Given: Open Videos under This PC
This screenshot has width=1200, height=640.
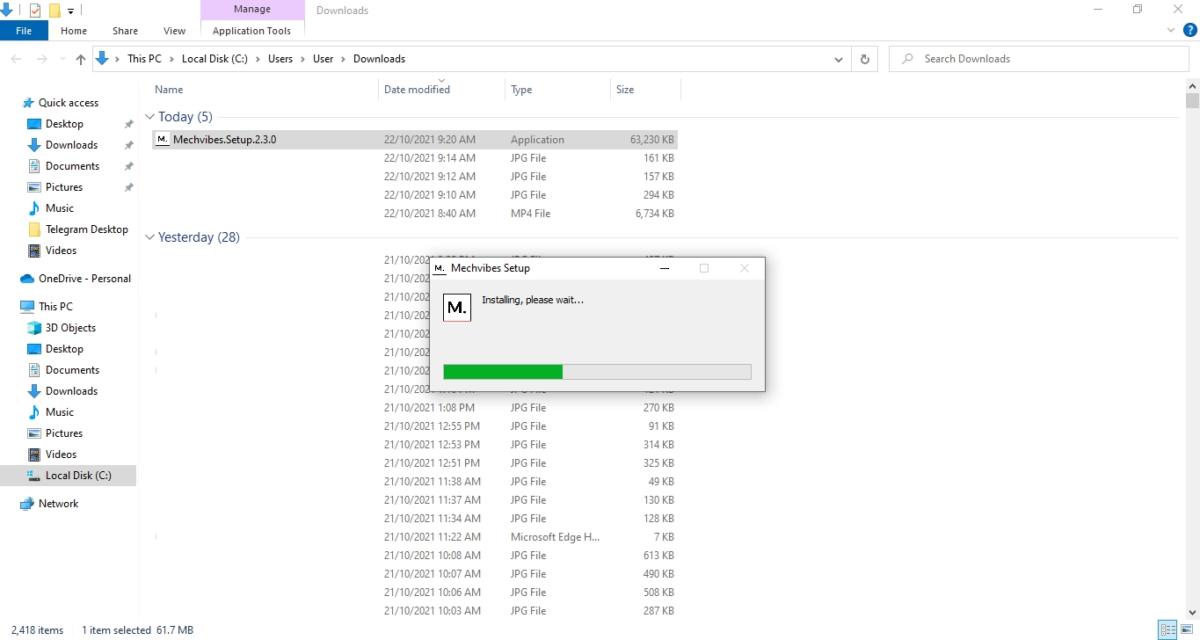Looking at the screenshot, I should 60,454.
